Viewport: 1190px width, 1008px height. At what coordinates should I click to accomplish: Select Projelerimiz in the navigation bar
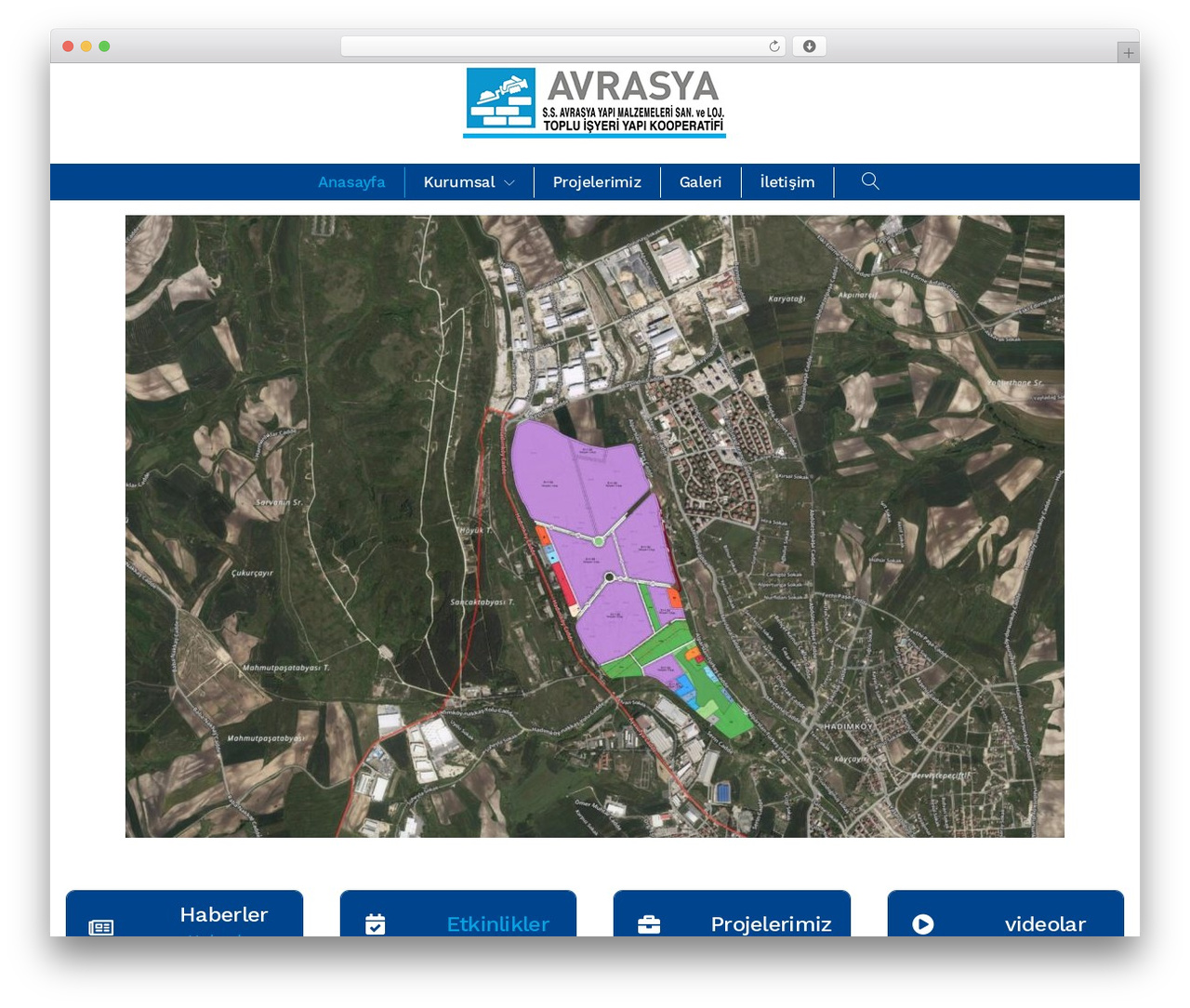(x=597, y=182)
